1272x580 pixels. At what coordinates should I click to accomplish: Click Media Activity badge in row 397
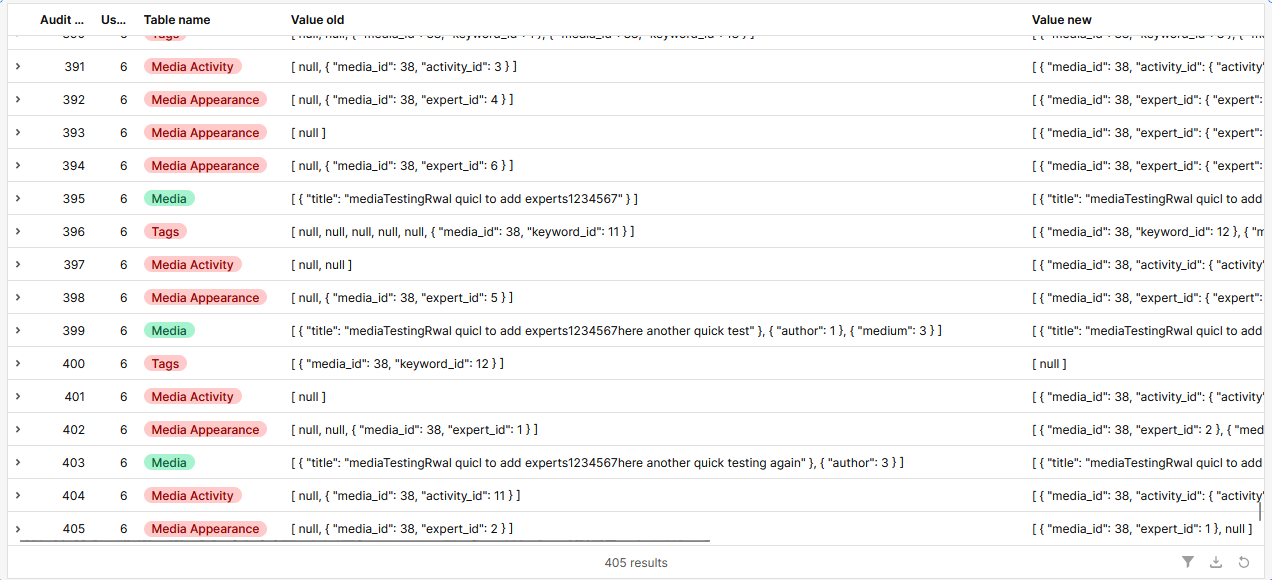pos(192,265)
